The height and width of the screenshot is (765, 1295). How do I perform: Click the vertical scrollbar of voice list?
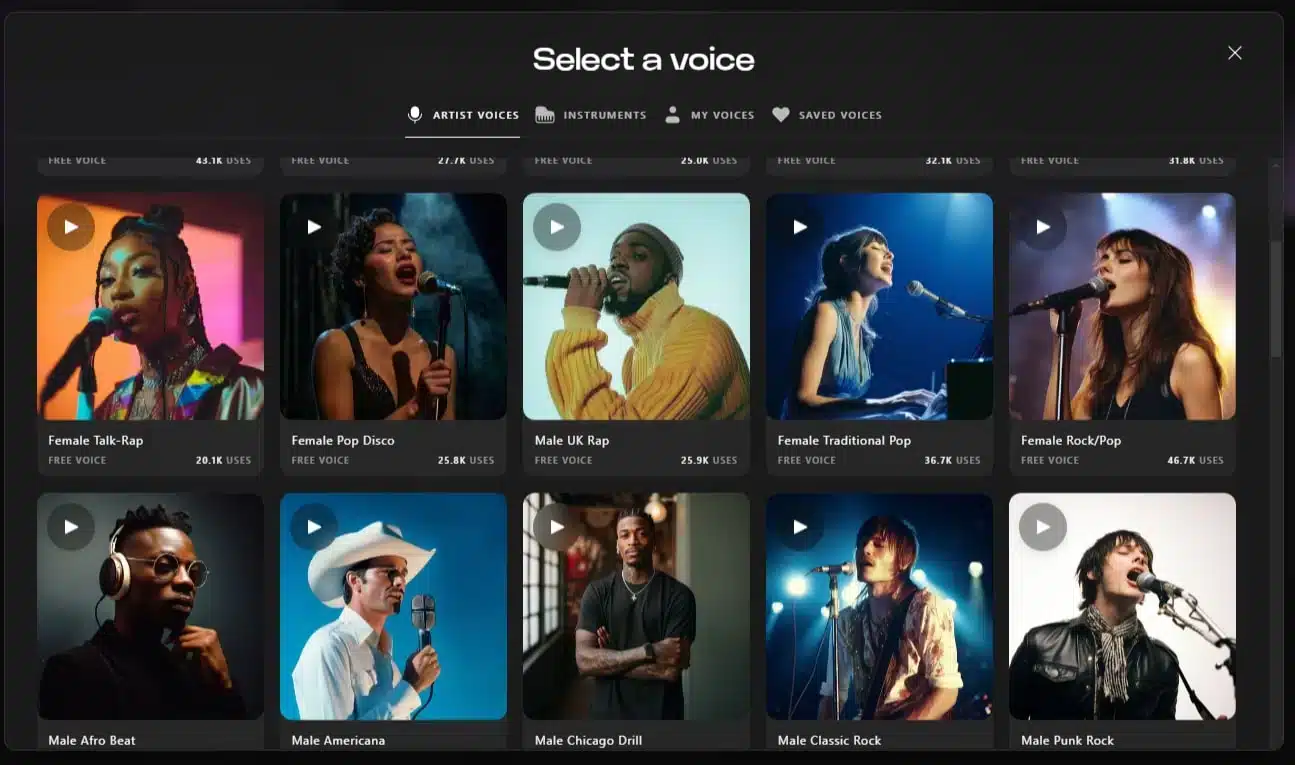(1275, 298)
